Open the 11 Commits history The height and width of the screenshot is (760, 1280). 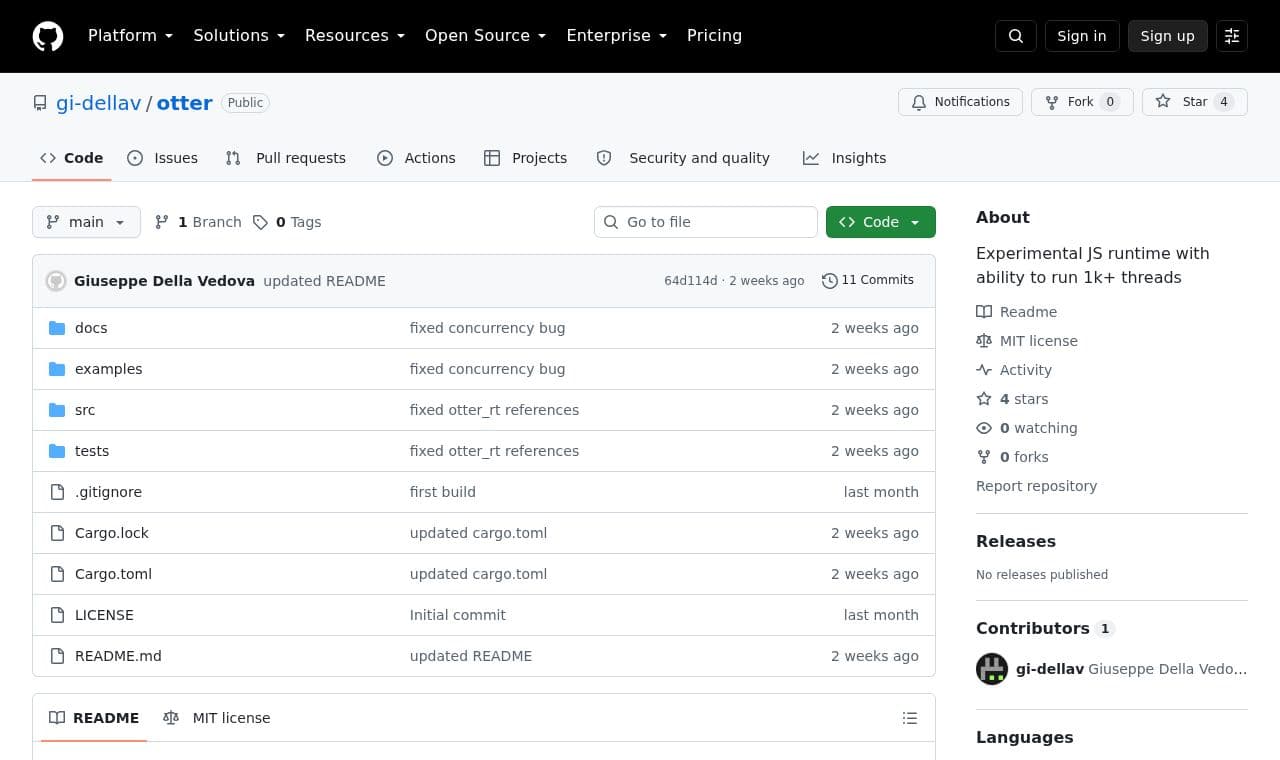pos(868,280)
